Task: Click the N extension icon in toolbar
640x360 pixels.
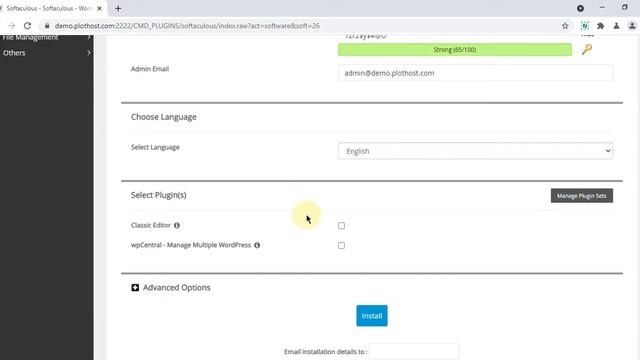Action: 584,26
